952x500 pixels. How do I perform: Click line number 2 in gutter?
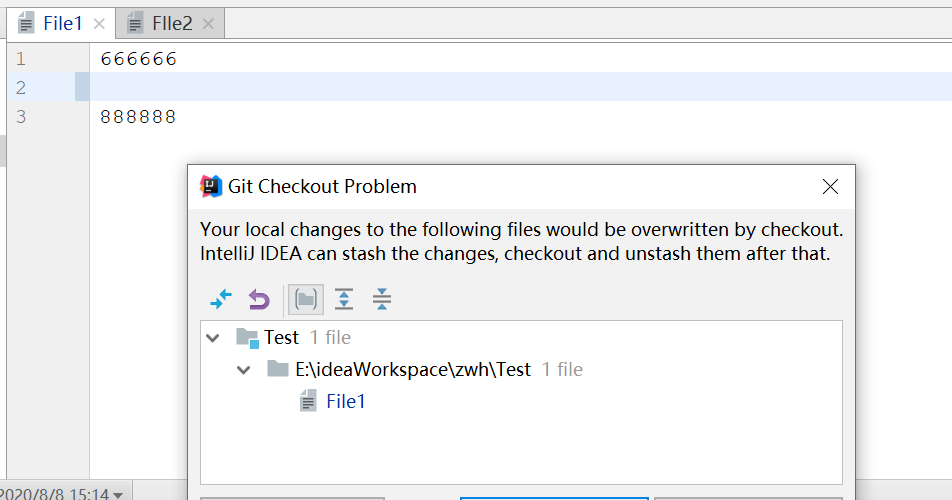(21, 87)
